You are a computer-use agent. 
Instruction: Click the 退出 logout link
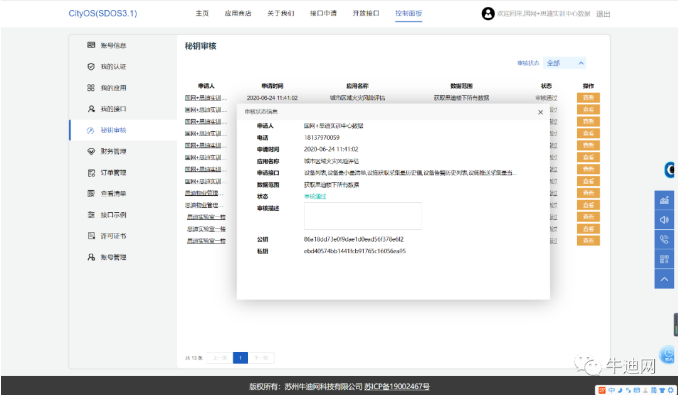(x=603, y=14)
